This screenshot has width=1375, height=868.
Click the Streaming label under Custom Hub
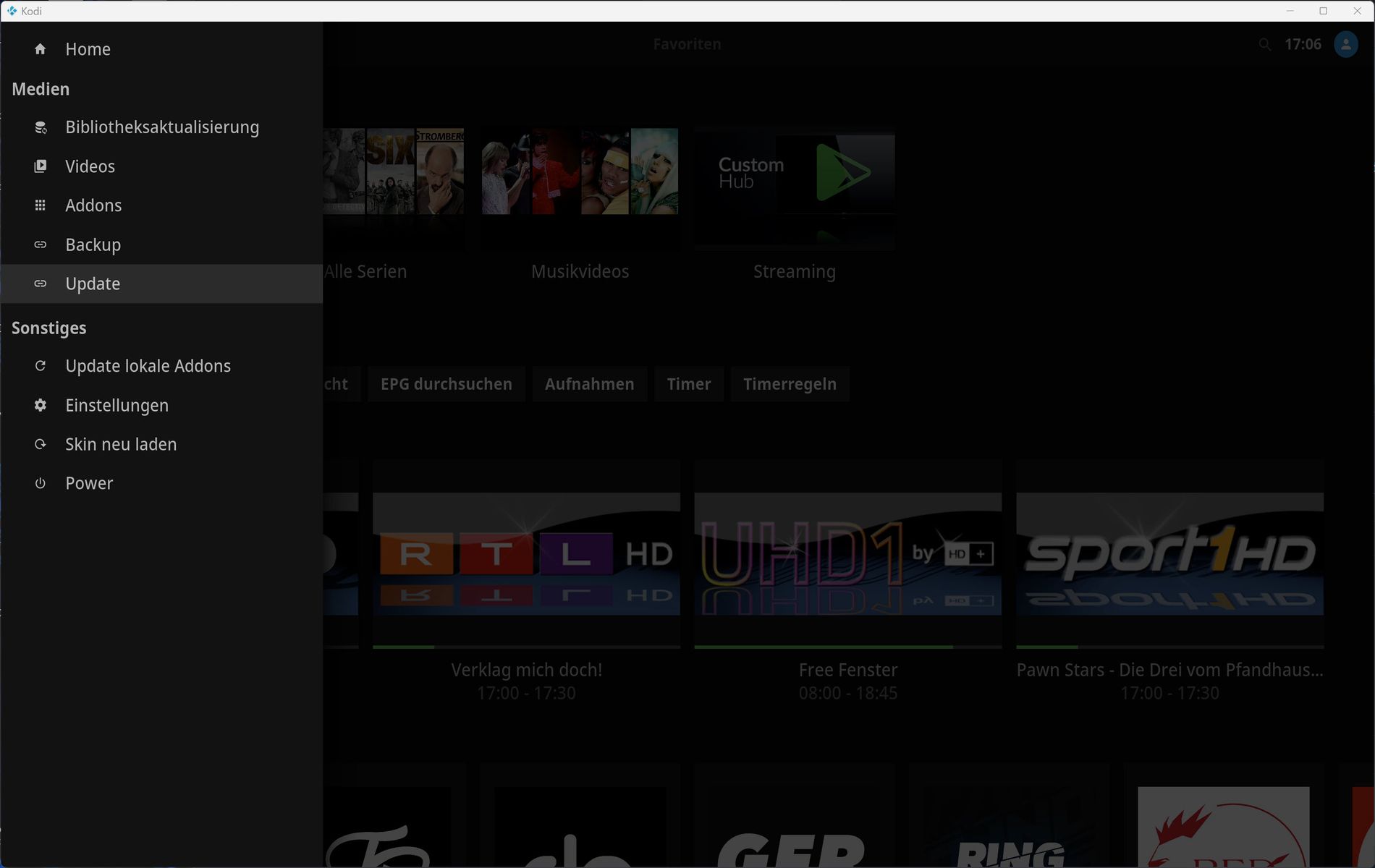[795, 271]
